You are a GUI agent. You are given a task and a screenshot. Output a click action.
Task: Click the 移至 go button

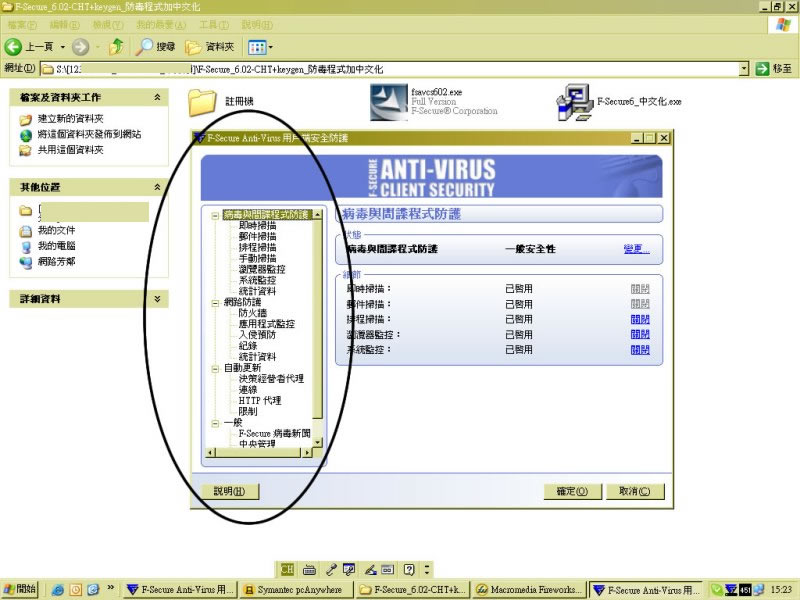tap(774, 68)
